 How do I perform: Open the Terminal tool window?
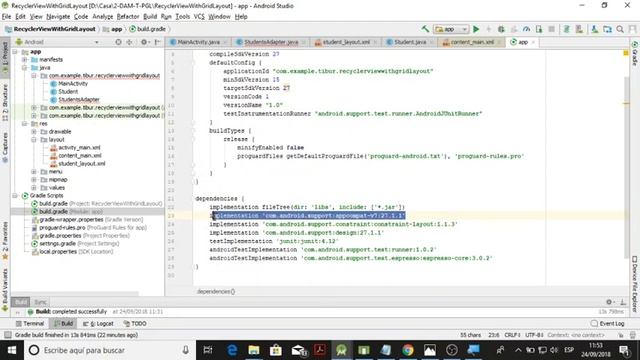click(30, 323)
